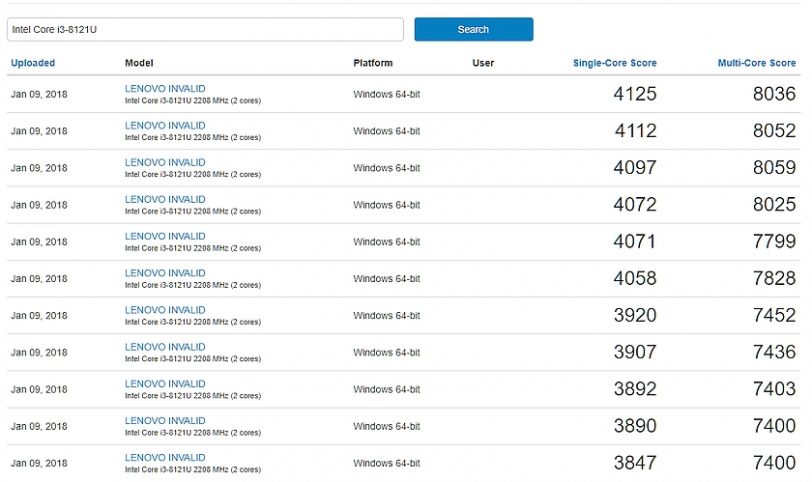Click the Search button
Viewport: 812px width, 482px height.
pyautogui.click(x=473, y=30)
